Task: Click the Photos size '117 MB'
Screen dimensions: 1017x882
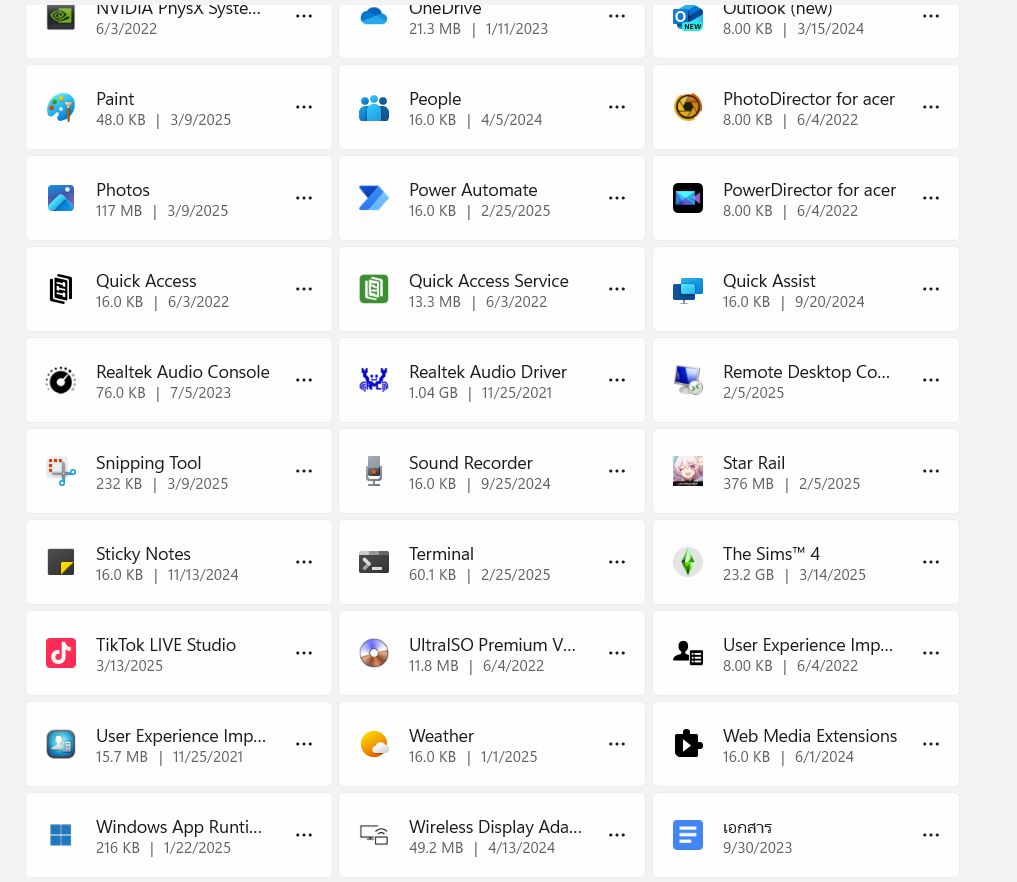Action: point(119,211)
